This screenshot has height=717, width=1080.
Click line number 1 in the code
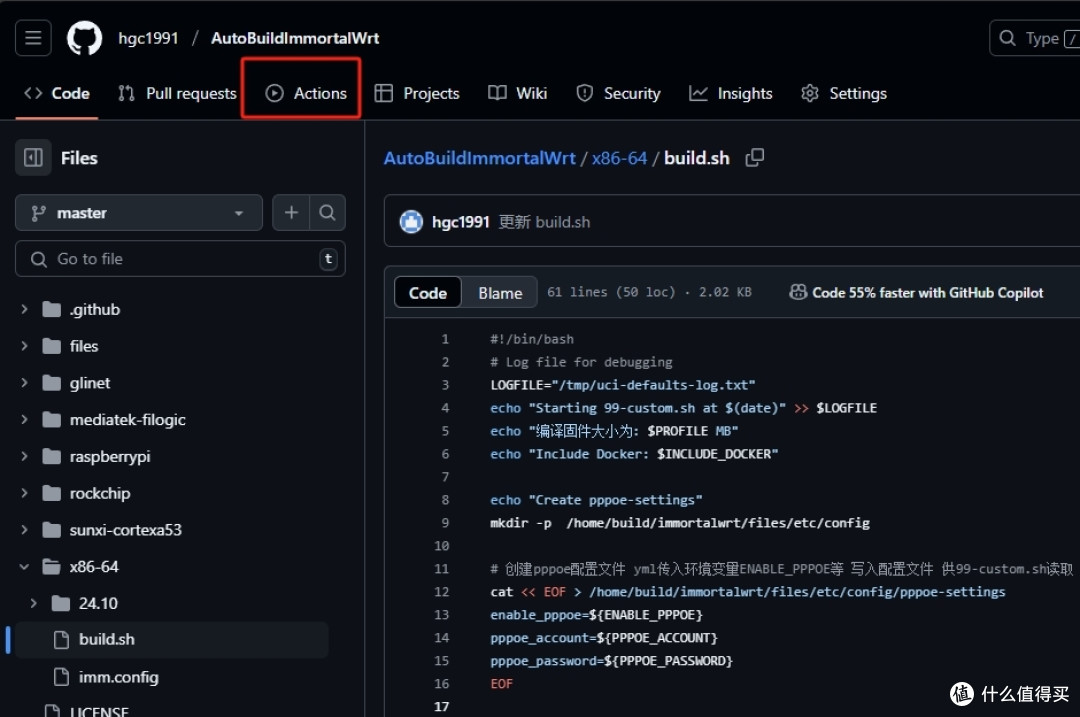[445, 339]
